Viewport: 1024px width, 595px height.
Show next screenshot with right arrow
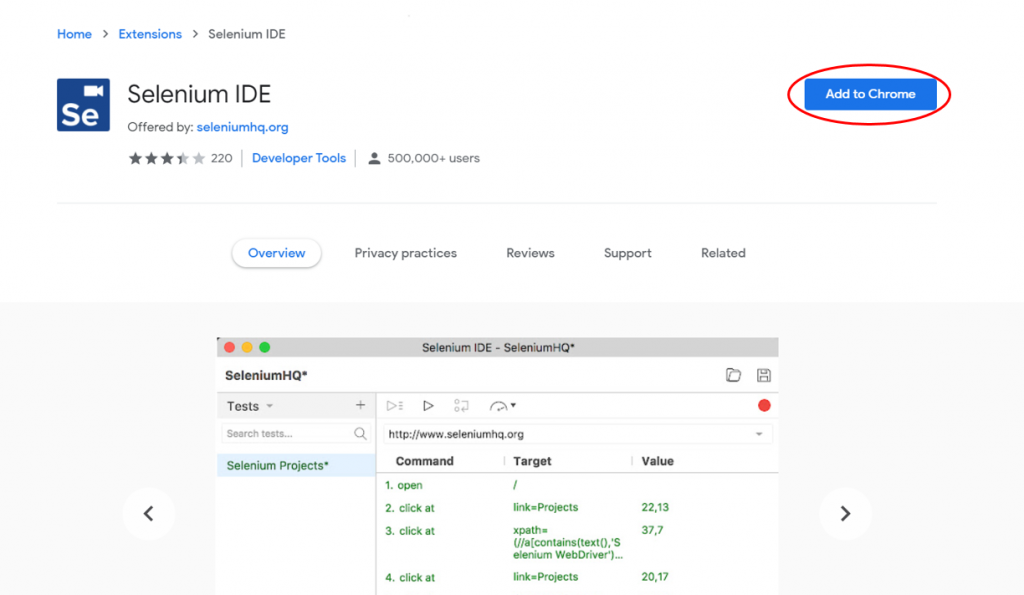[x=845, y=513]
